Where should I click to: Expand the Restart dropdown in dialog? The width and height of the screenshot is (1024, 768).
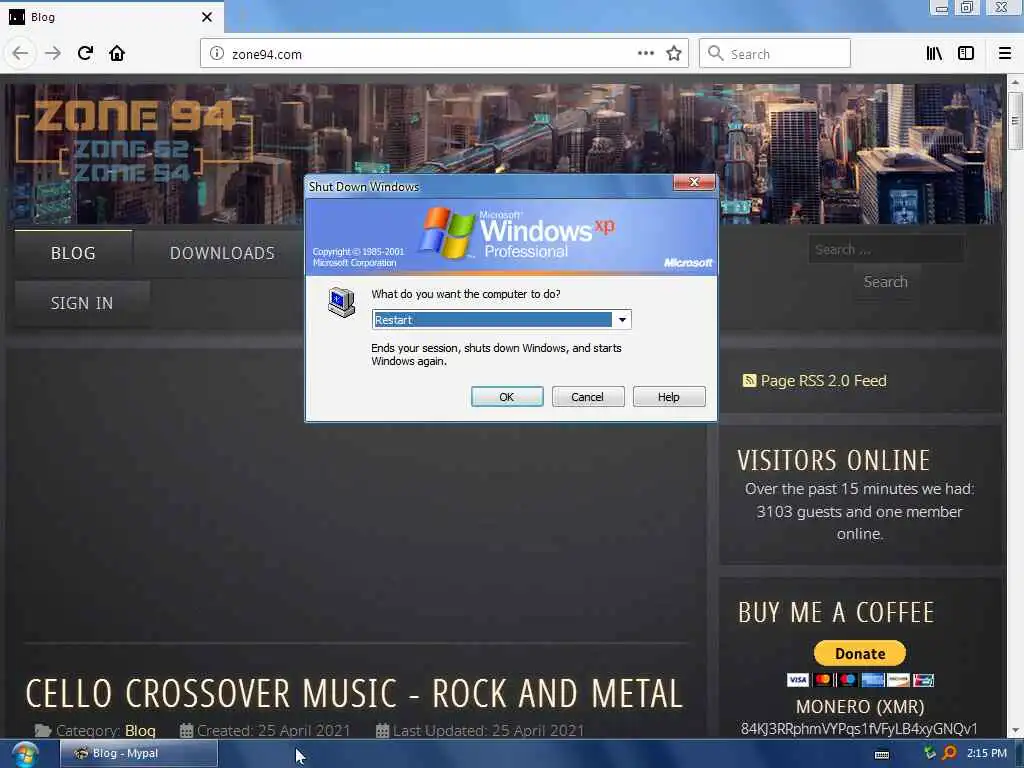pos(622,319)
